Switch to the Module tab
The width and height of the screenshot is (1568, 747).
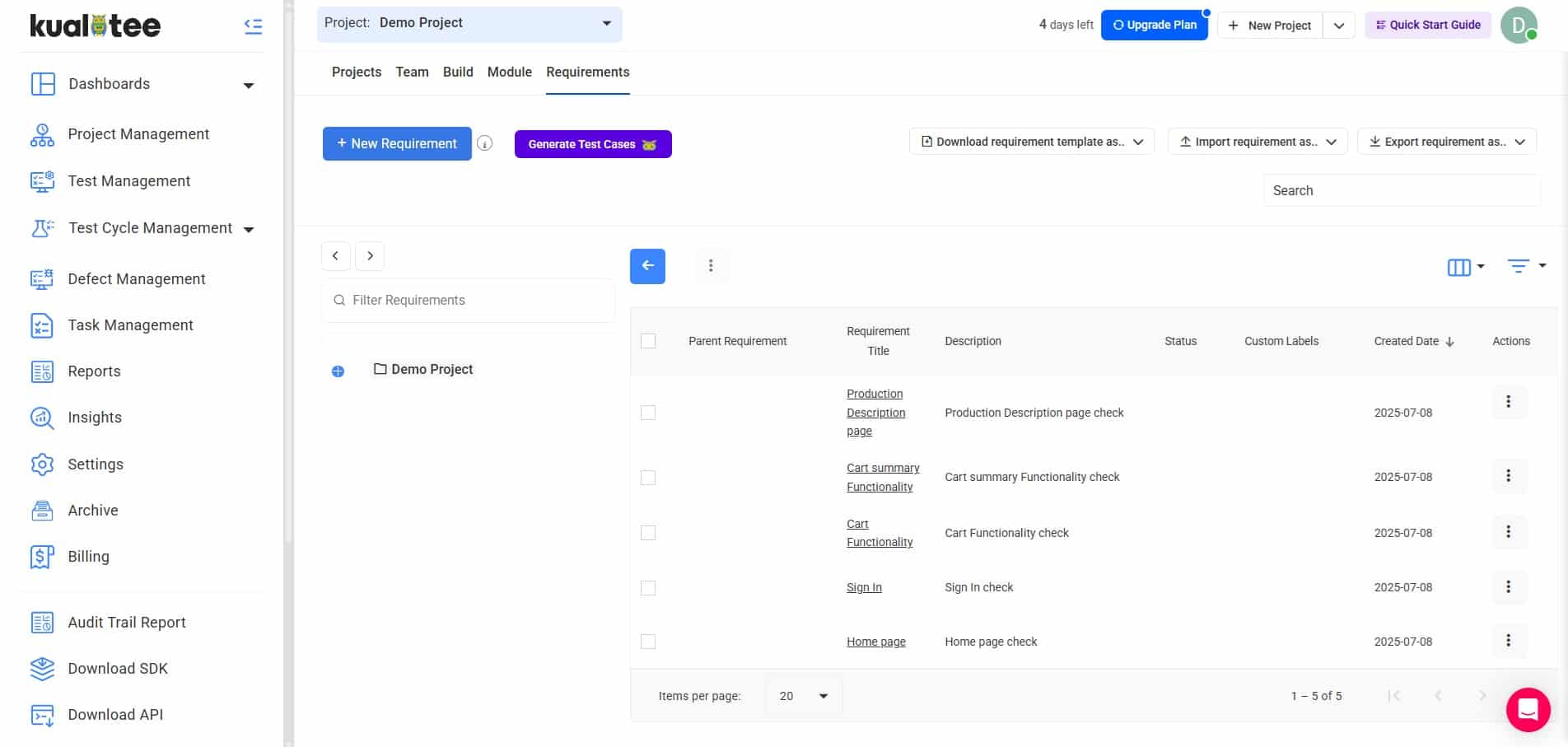(510, 72)
